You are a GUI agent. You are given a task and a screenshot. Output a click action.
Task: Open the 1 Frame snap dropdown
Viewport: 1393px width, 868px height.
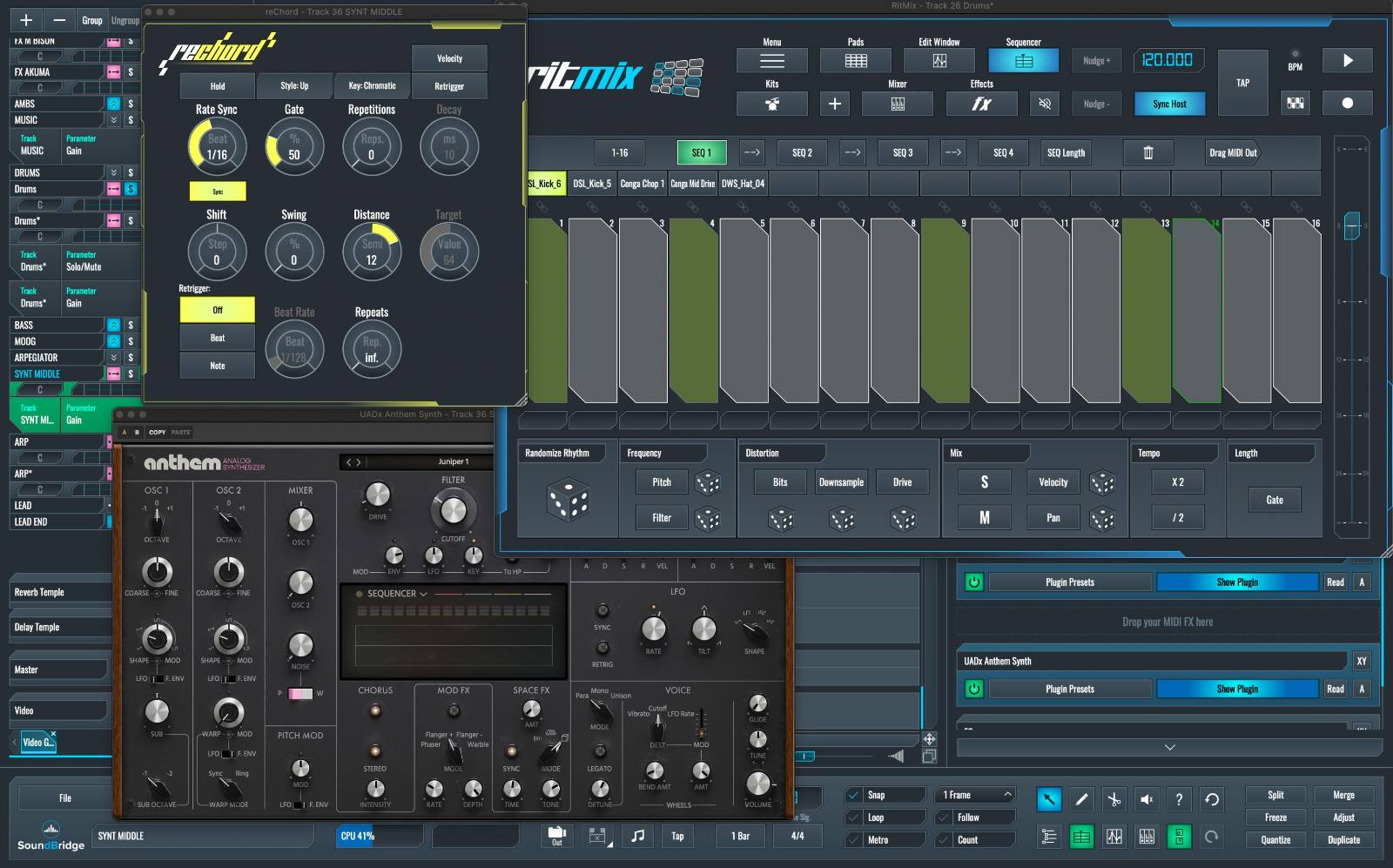pyautogui.click(x=974, y=795)
